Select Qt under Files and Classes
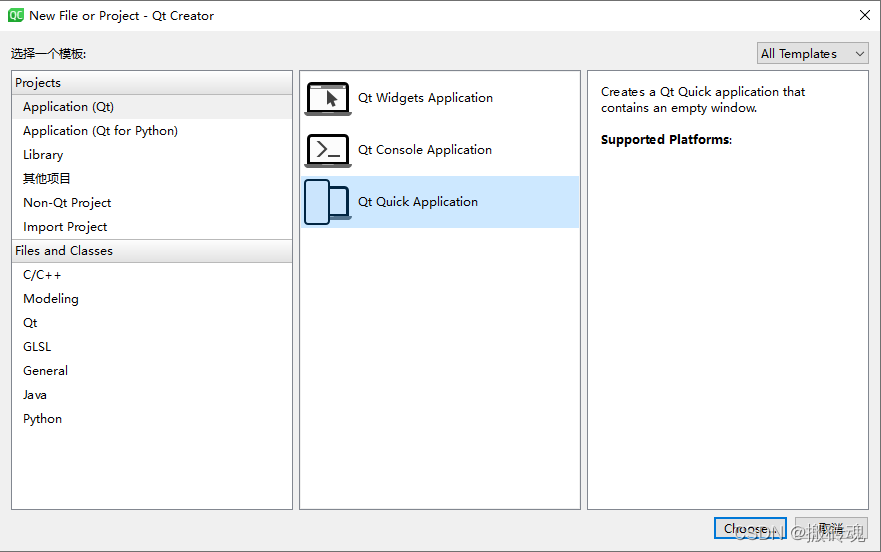 tap(152, 323)
